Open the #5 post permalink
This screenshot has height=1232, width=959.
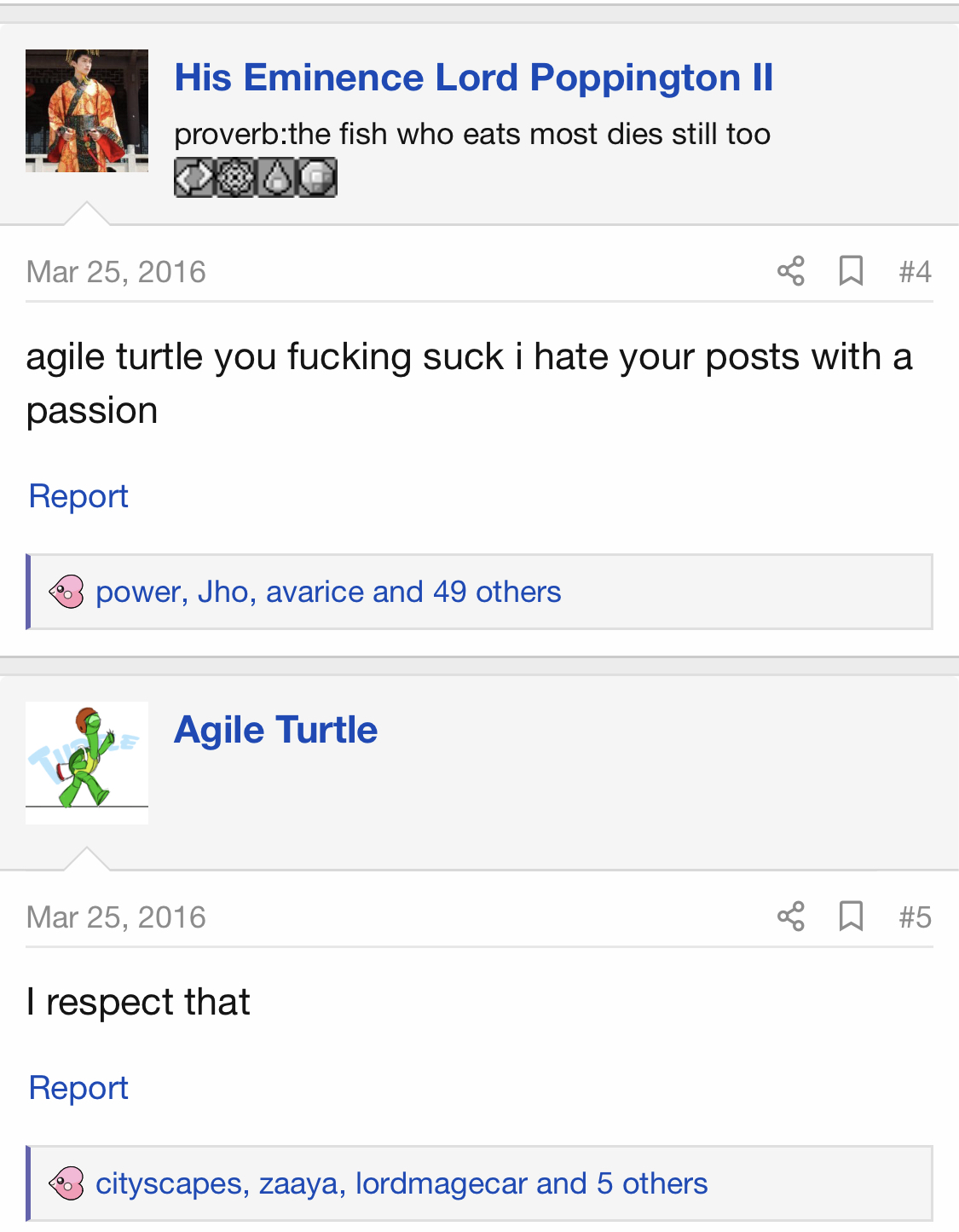[915, 917]
